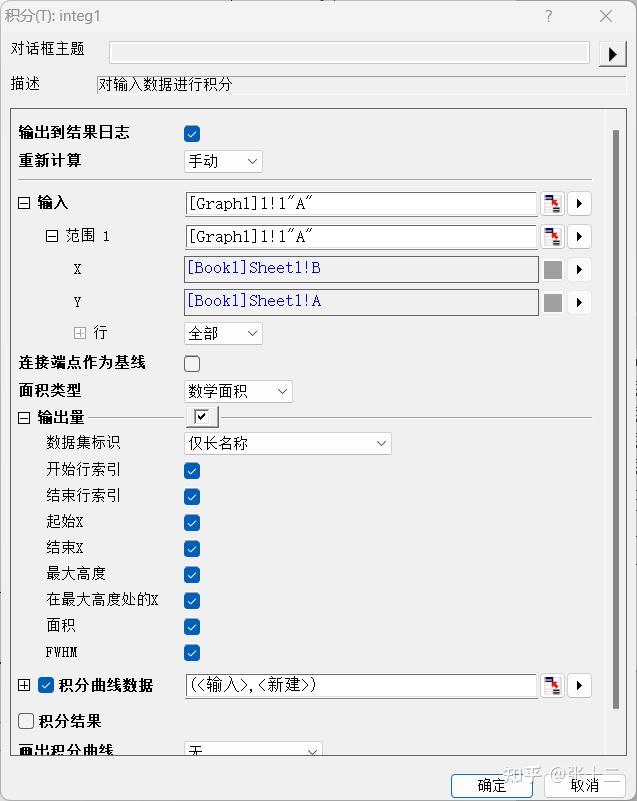The width and height of the screenshot is (637, 801).
Task: Click the range selector icon for 积分曲线数据
Action: point(552,686)
